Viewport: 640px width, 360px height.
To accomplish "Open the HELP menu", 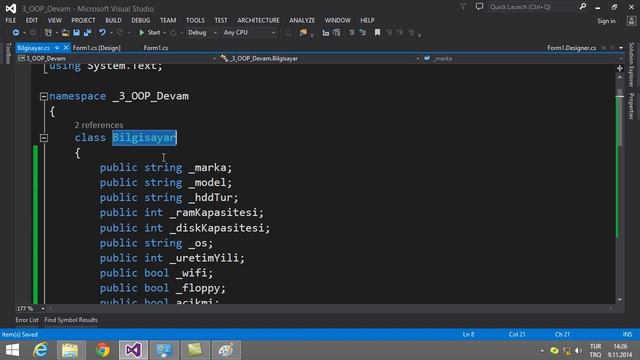I will pos(367,20).
